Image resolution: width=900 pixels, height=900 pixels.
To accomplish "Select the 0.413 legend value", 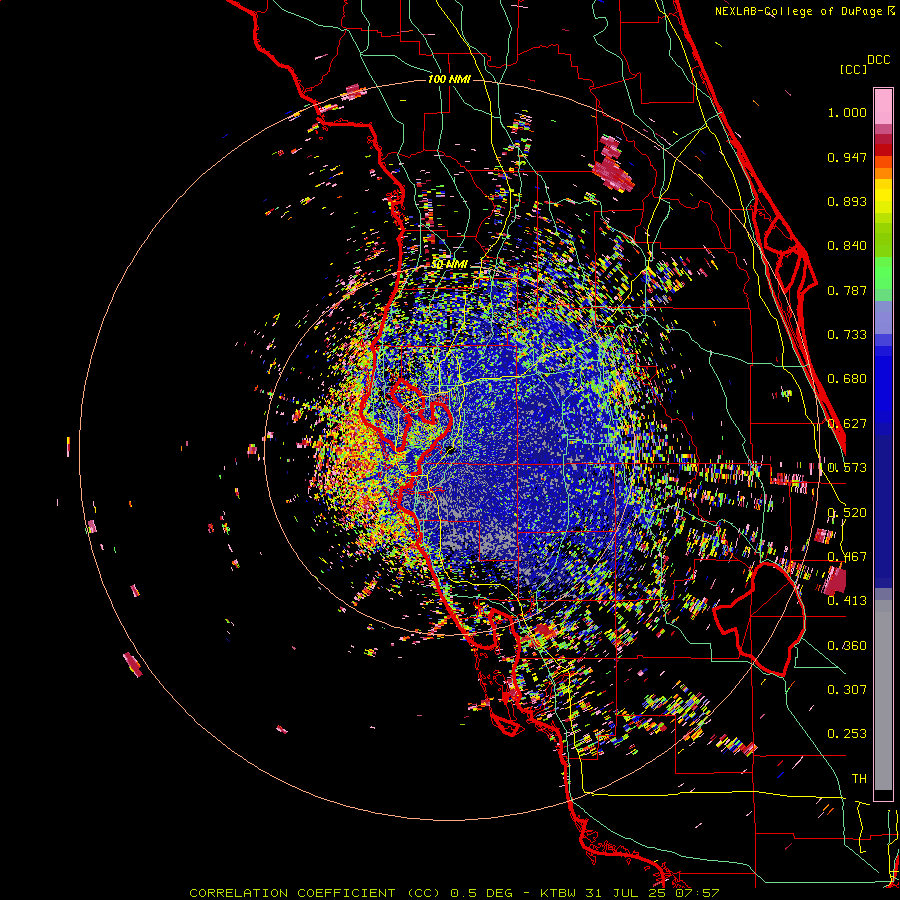I will click(x=847, y=601).
